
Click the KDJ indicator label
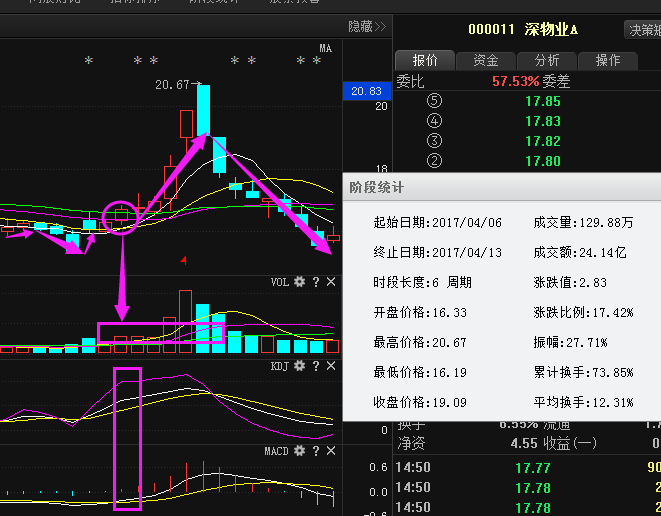tap(280, 366)
